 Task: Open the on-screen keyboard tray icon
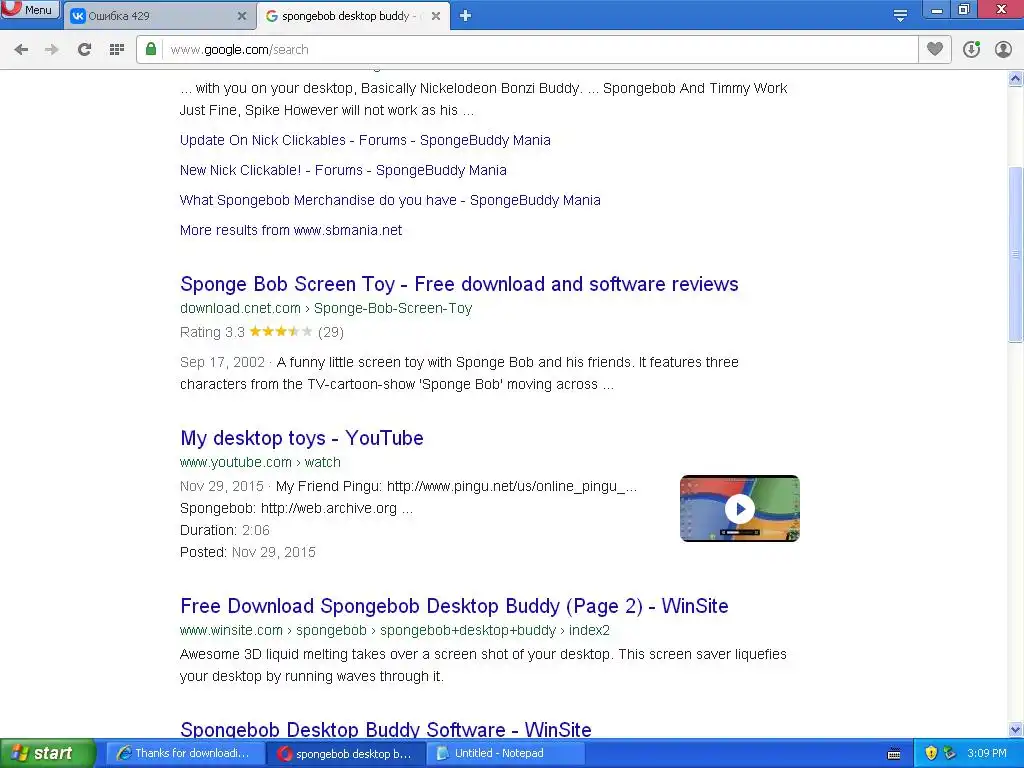point(894,754)
